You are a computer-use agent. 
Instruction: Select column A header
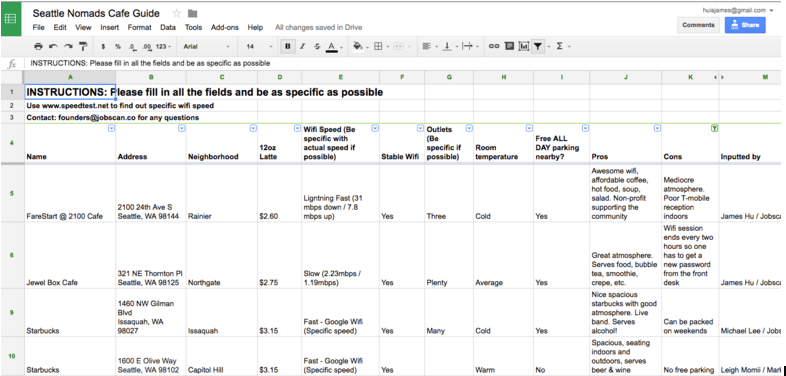tap(70, 77)
